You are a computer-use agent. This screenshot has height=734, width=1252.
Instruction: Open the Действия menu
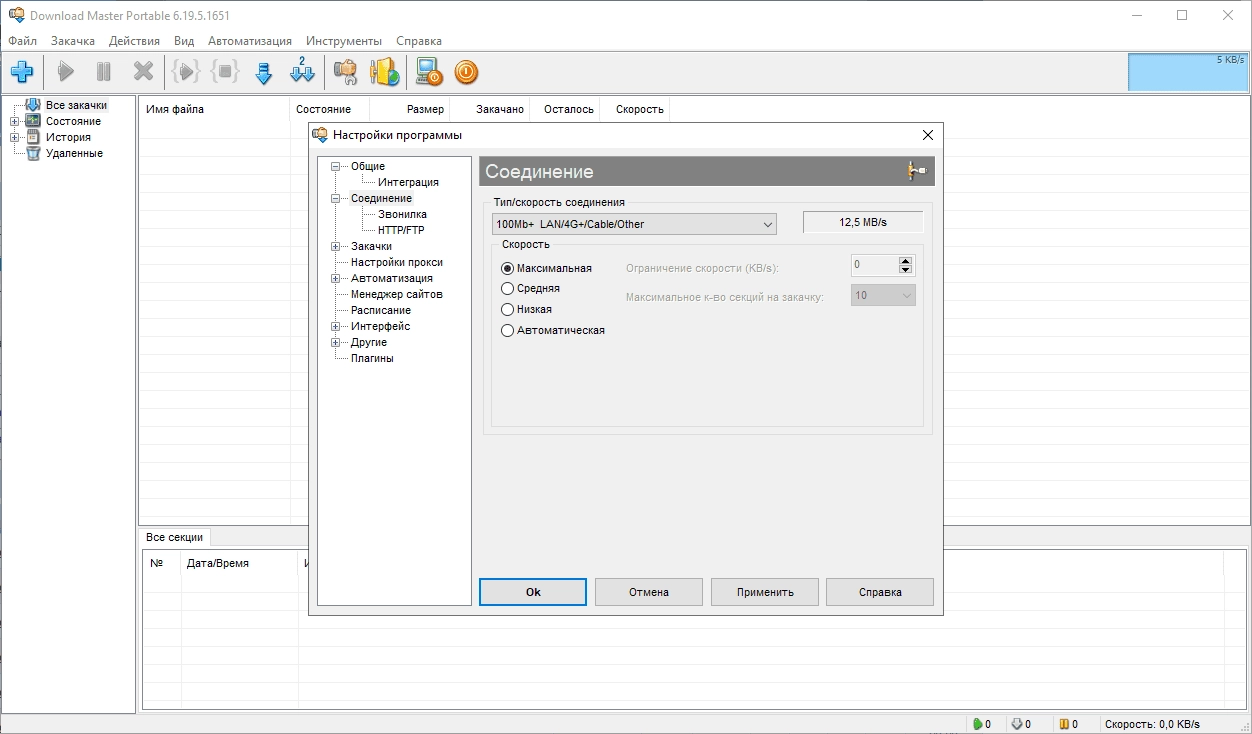point(134,41)
